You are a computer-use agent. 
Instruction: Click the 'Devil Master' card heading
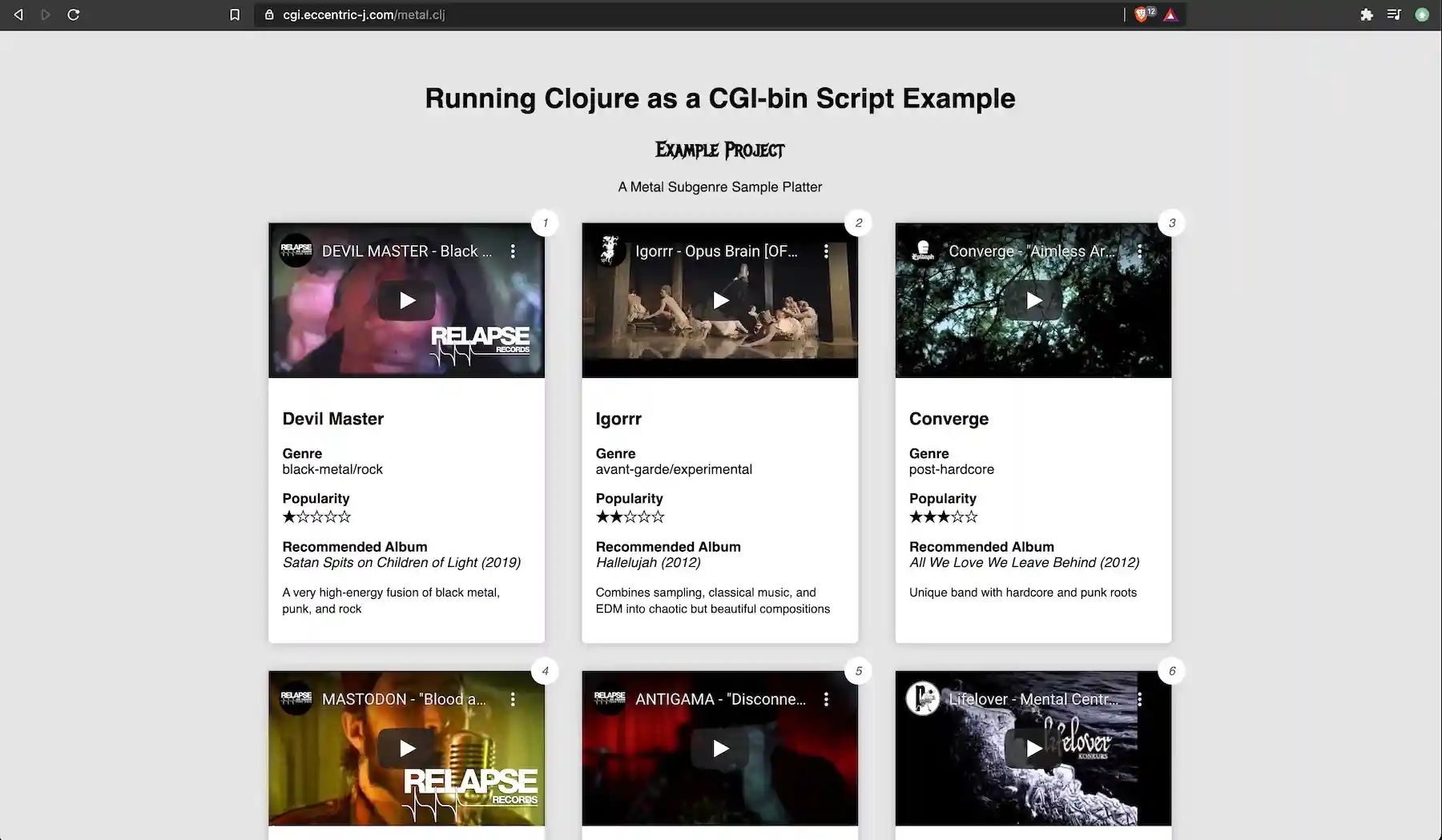tap(332, 419)
